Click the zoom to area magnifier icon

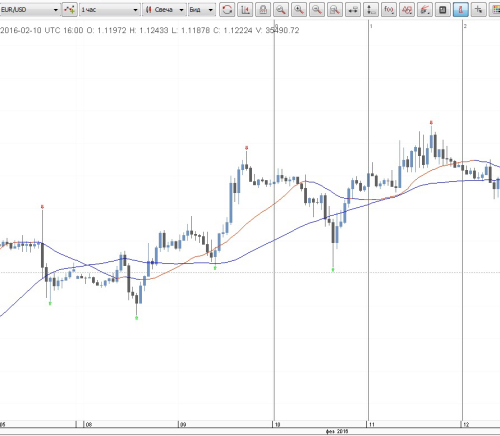coord(335,10)
